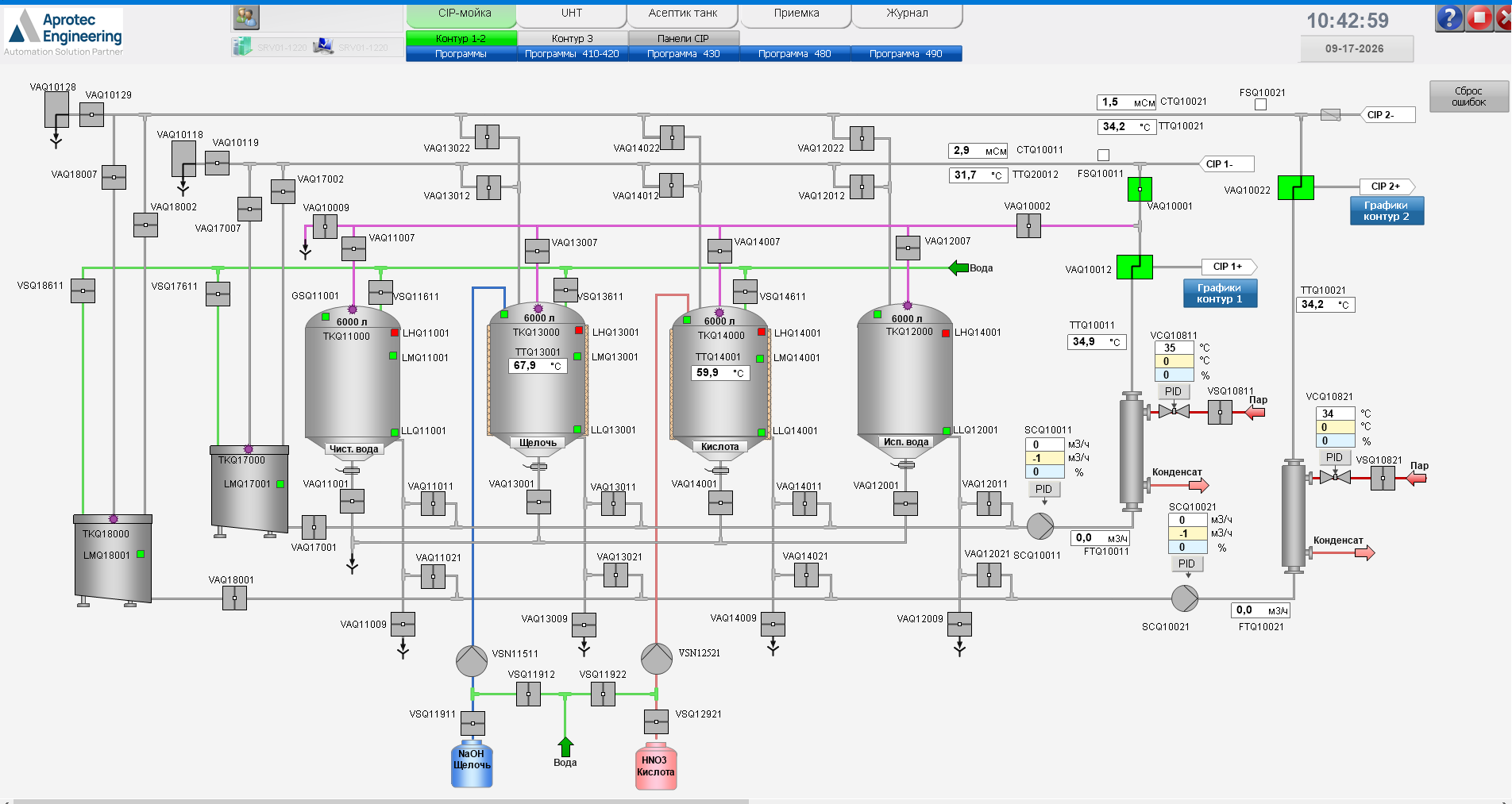This screenshot has width=1512, height=804.
Task: Open the PID for pump SCQ10021
Action: [1186, 564]
